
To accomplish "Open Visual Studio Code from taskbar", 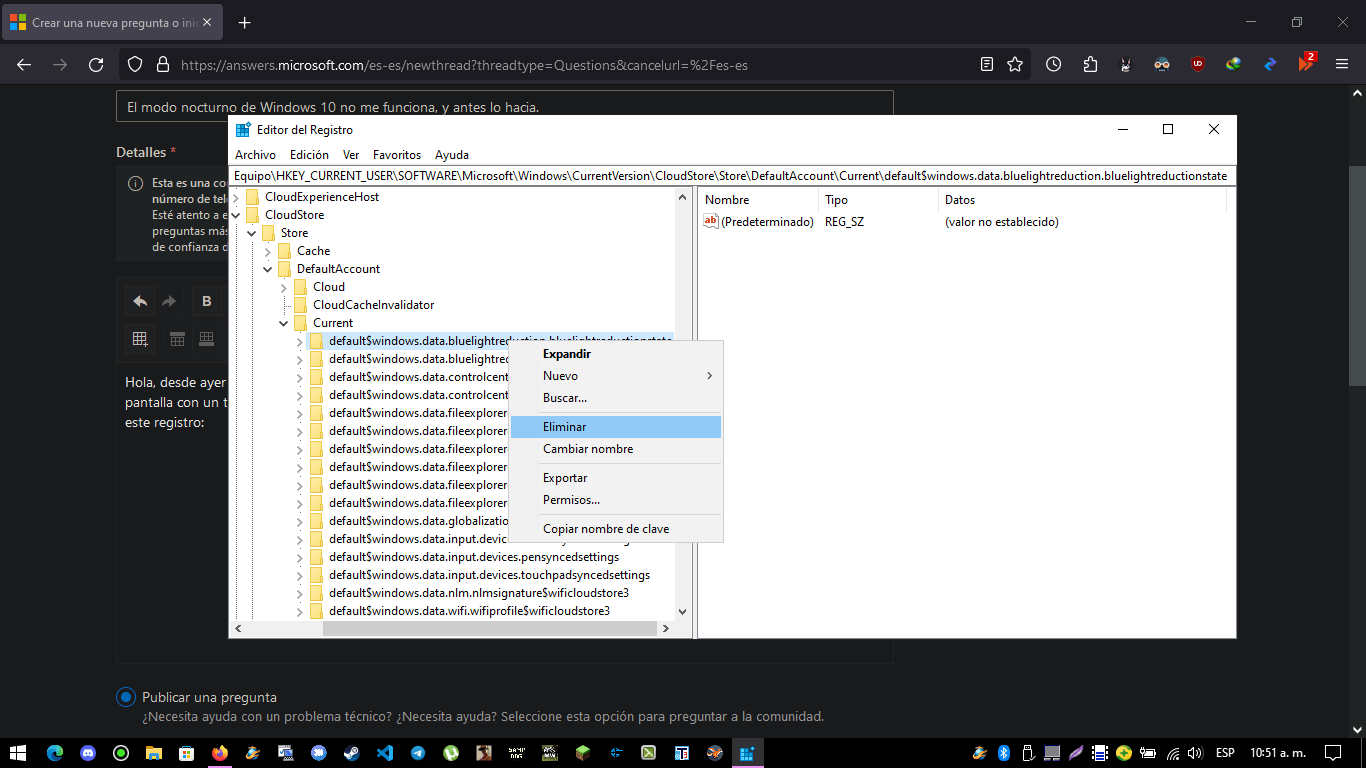I will (385, 752).
